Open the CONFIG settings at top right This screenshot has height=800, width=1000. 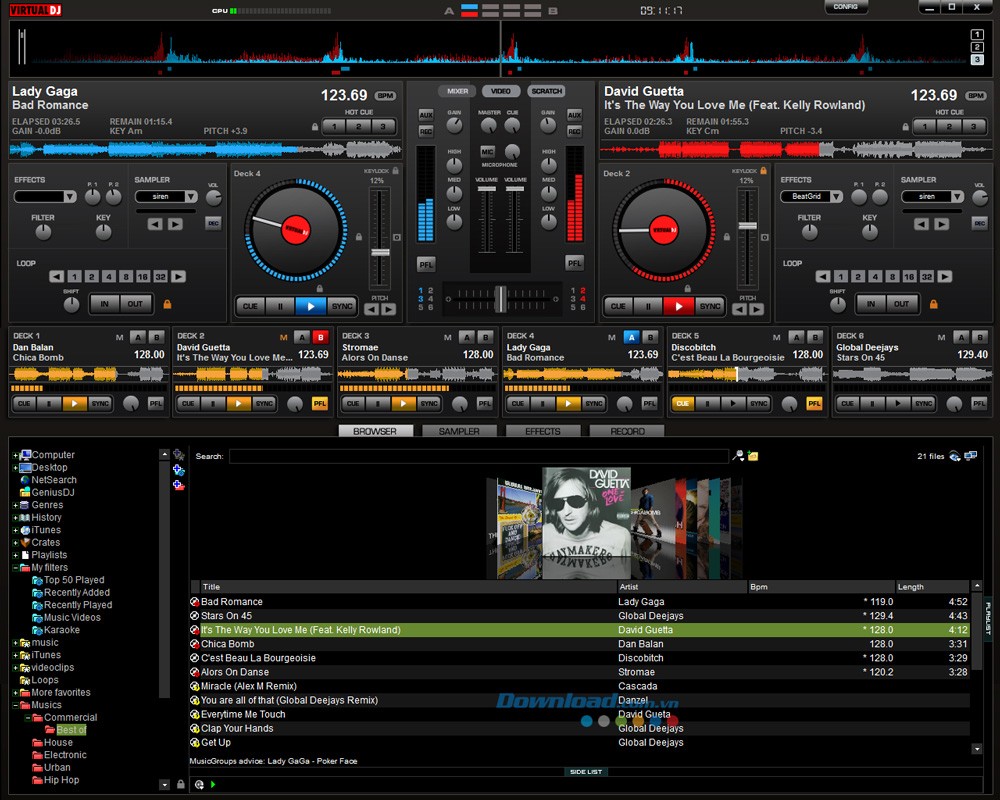[x=846, y=6]
